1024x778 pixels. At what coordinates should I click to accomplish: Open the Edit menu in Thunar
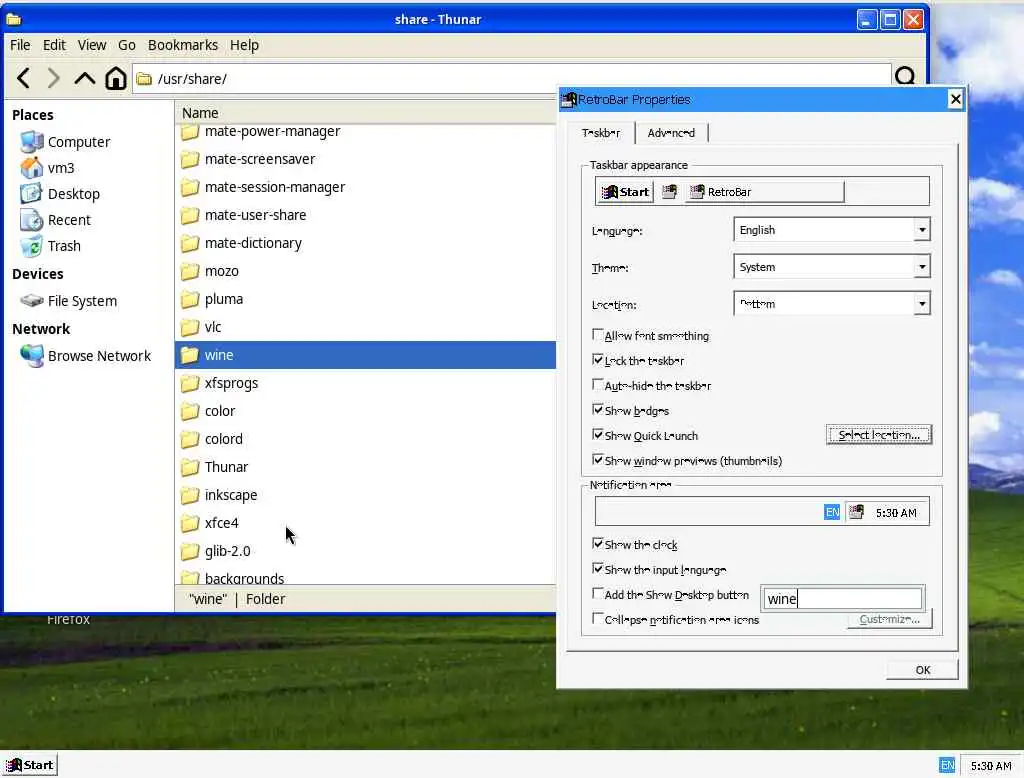coord(54,45)
